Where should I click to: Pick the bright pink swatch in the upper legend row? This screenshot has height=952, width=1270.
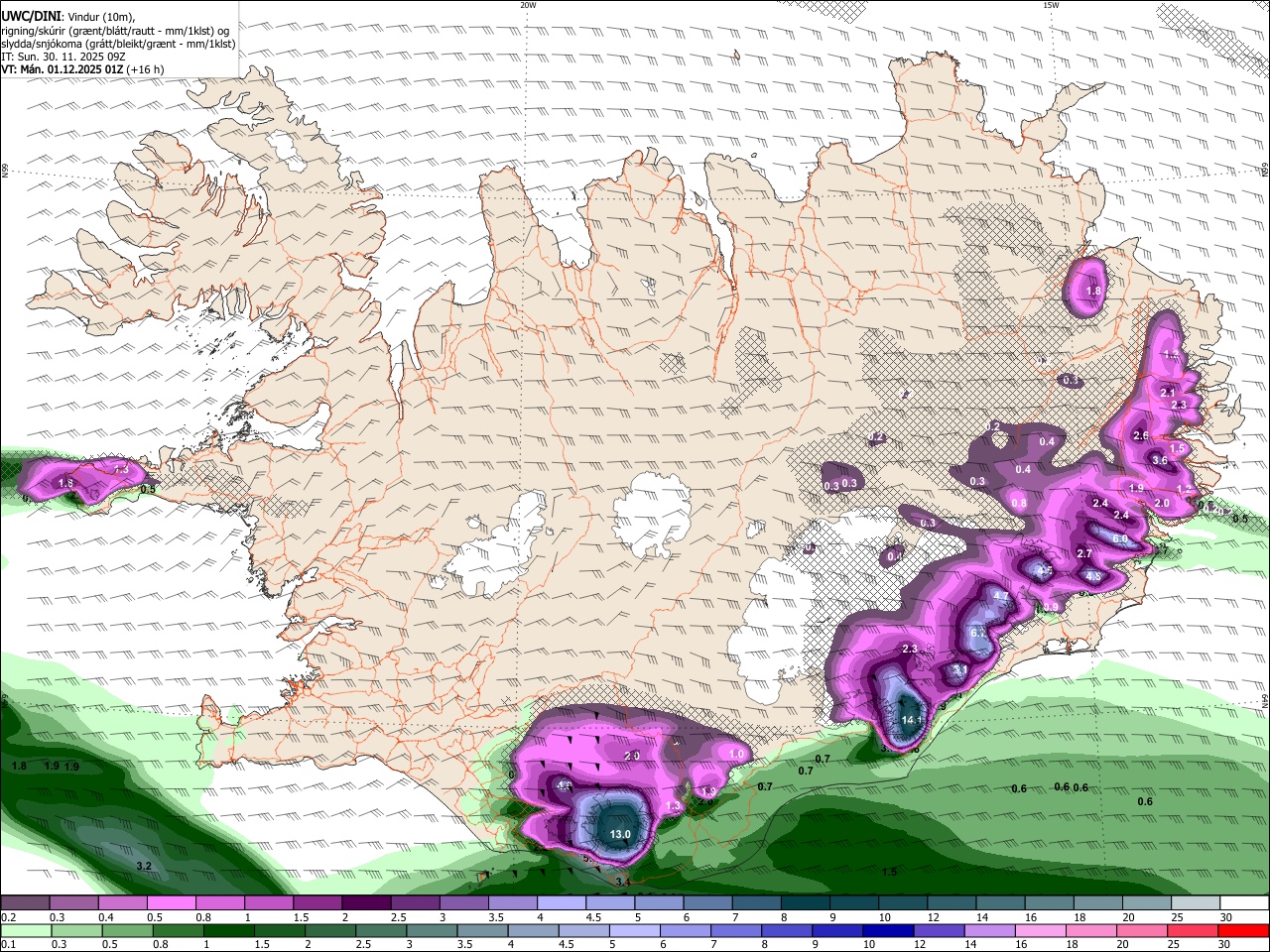[172, 904]
